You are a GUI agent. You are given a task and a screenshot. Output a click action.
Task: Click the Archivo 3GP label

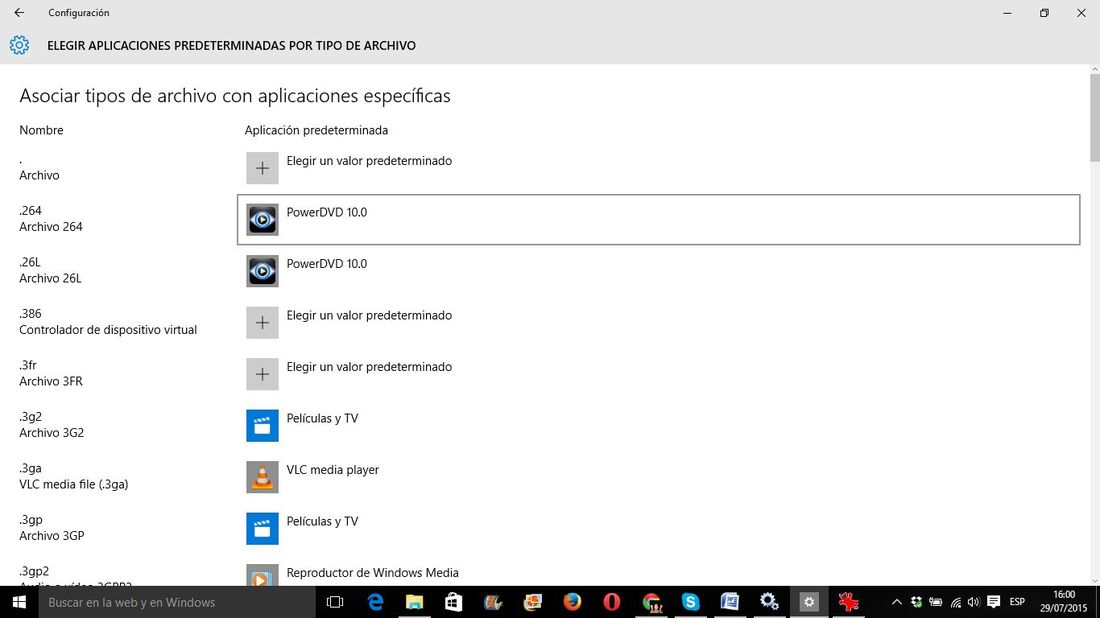coord(51,536)
